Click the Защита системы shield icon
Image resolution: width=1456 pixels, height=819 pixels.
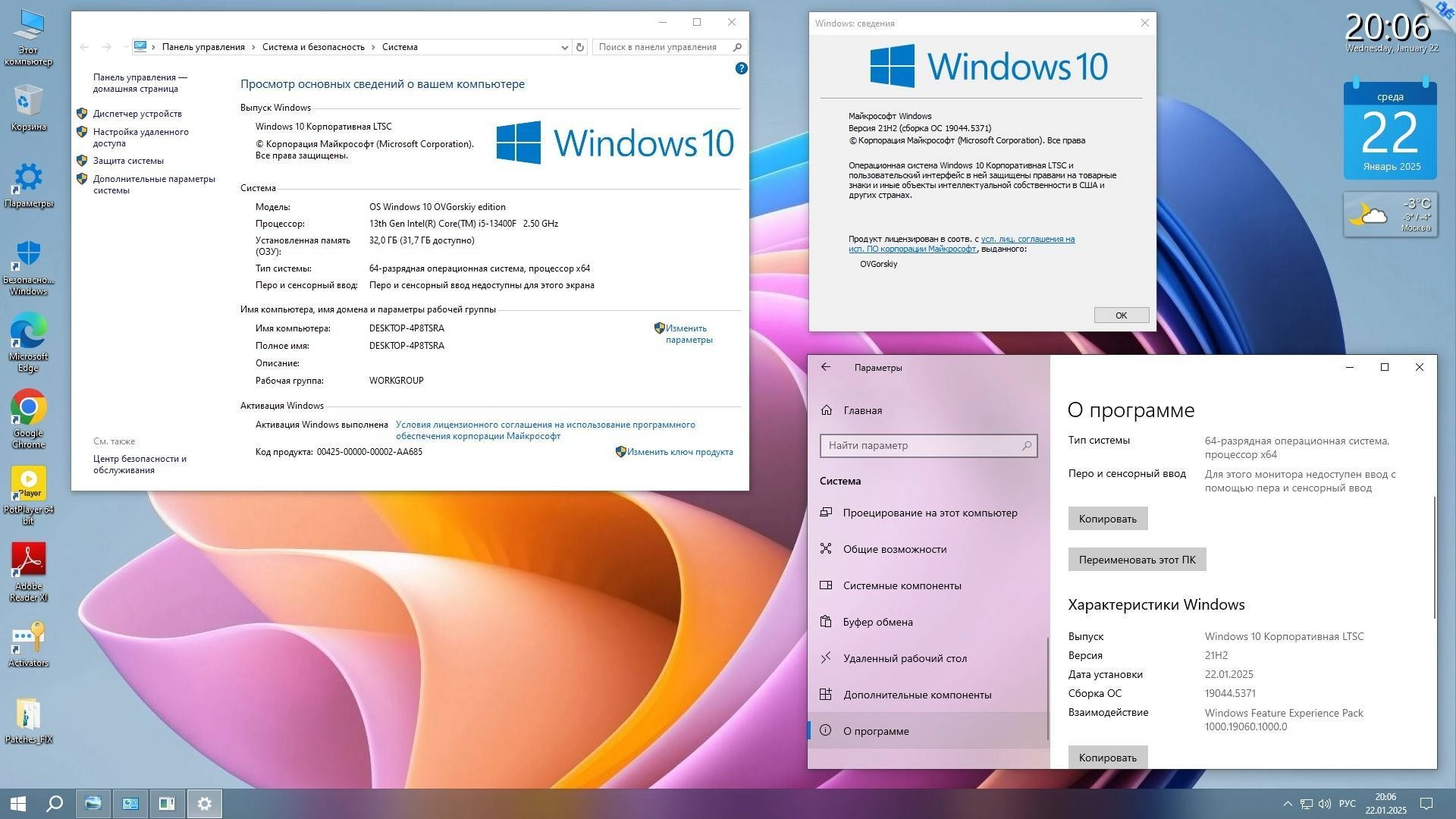point(82,160)
